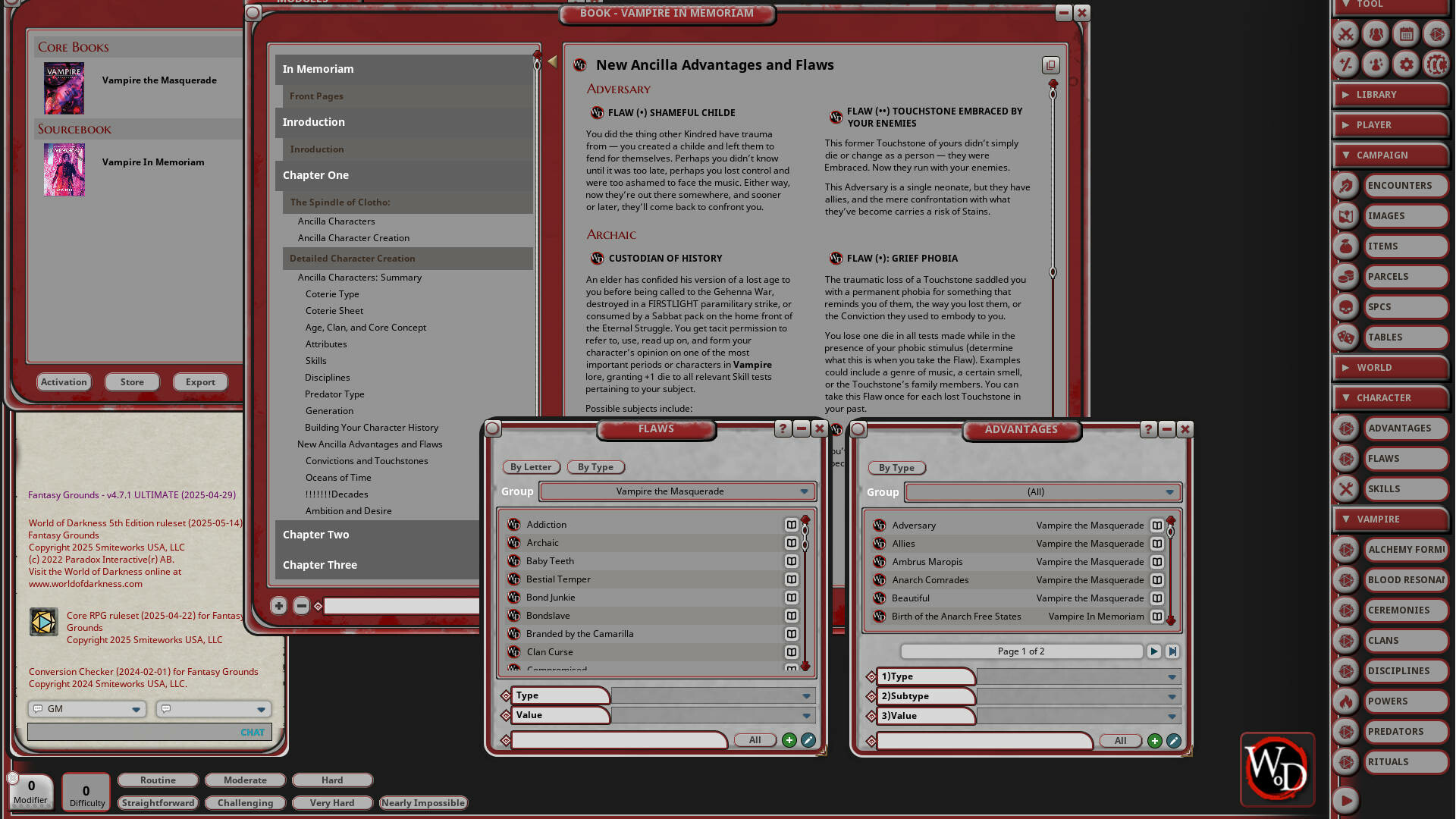Switch to By Letter view in Flaws
Screen dimensions: 1456x819
pos(531,467)
